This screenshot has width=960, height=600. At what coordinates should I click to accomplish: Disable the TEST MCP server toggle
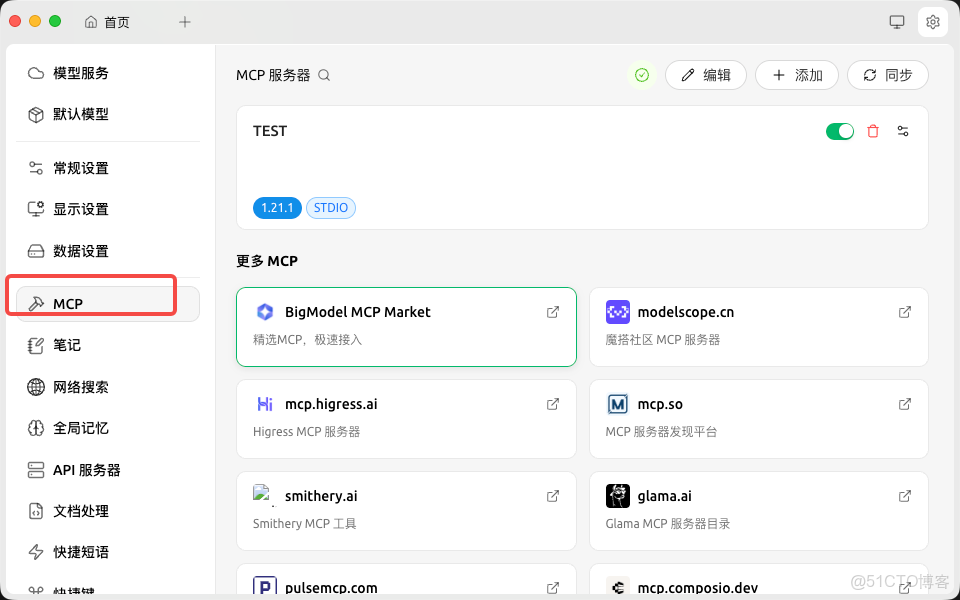coord(840,131)
